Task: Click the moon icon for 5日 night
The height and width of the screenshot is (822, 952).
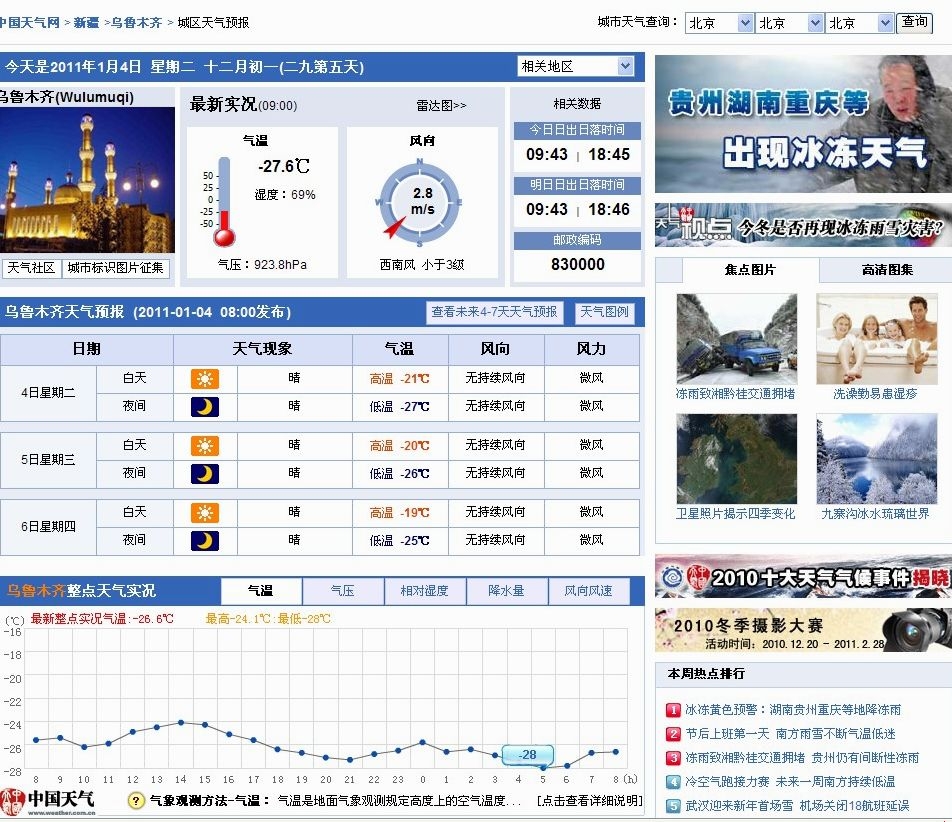Action: (205, 473)
